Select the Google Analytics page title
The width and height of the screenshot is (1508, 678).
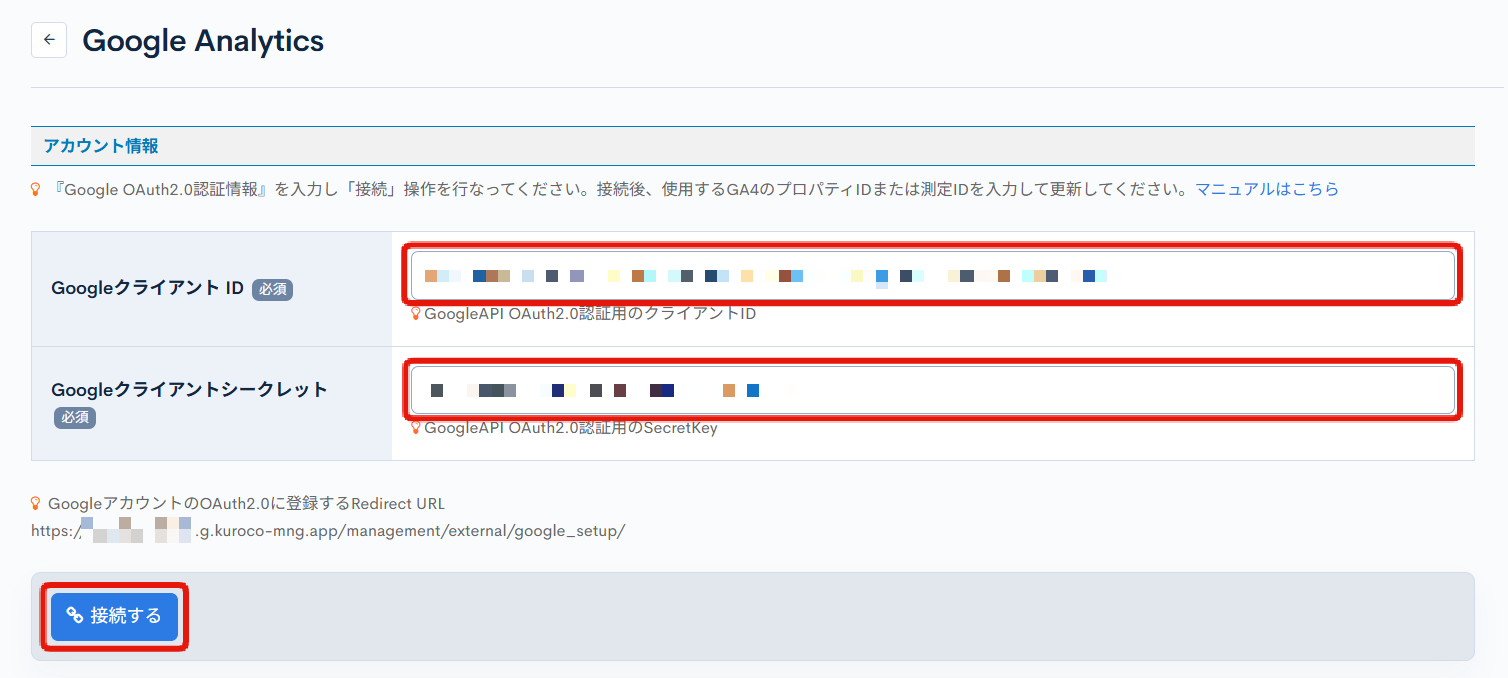203,41
